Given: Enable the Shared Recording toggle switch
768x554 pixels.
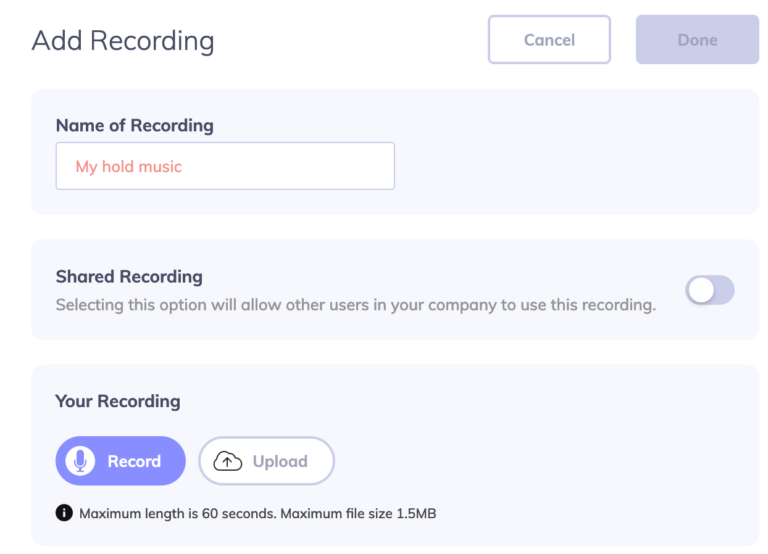Looking at the screenshot, I should click(710, 290).
